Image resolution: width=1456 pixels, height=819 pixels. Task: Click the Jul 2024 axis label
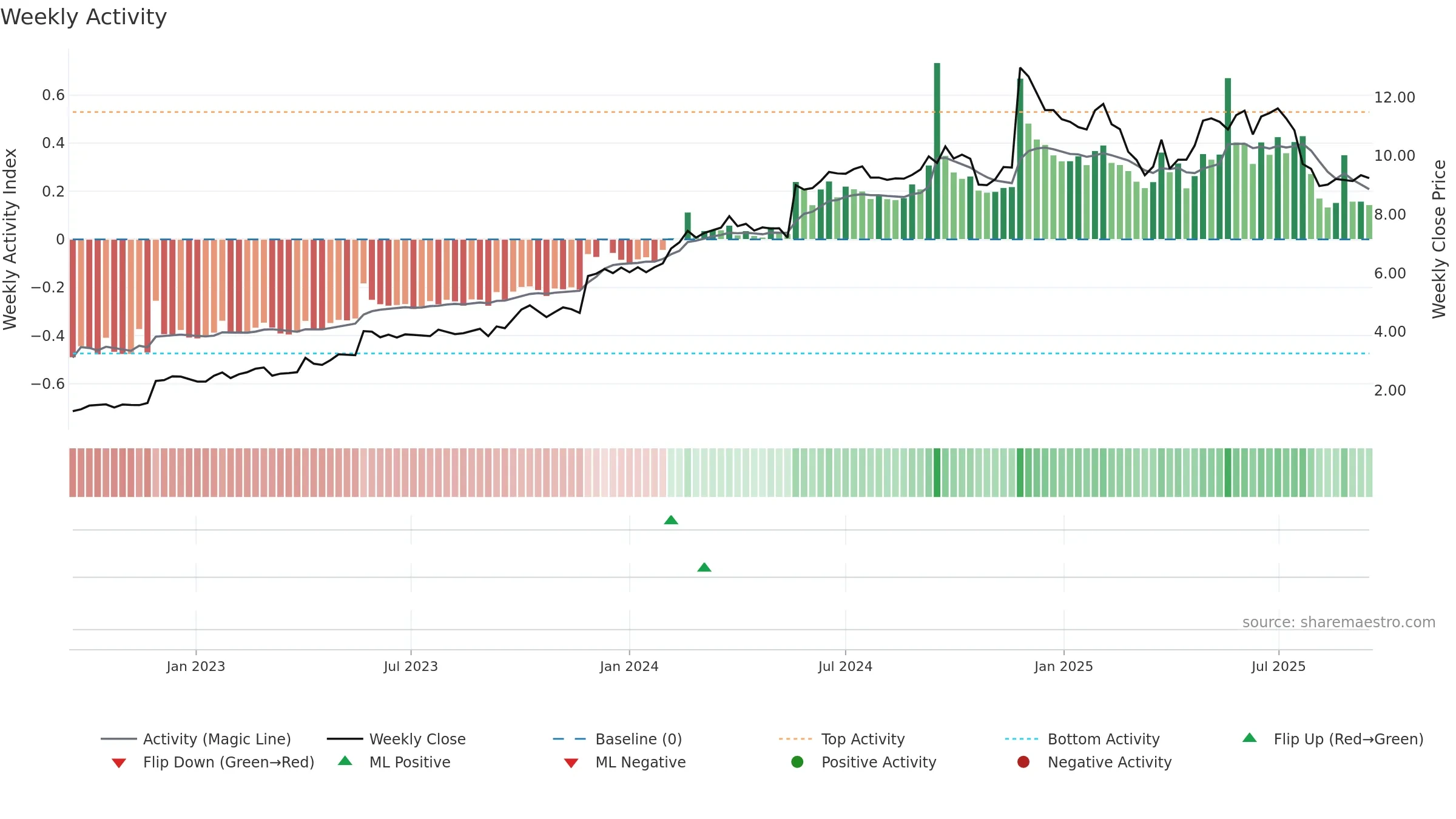click(845, 666)
